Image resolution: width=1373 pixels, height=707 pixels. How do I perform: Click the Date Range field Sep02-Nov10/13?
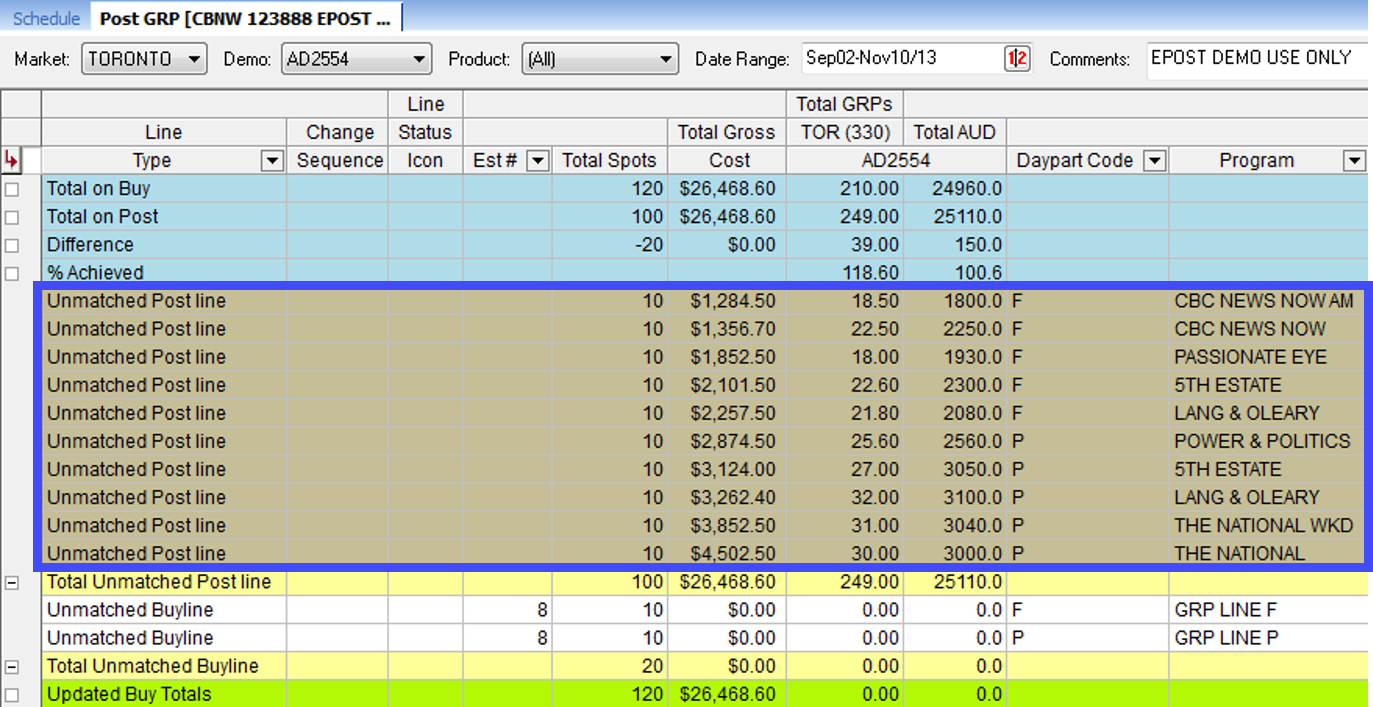pyautogui.click(x=901, y=58)
